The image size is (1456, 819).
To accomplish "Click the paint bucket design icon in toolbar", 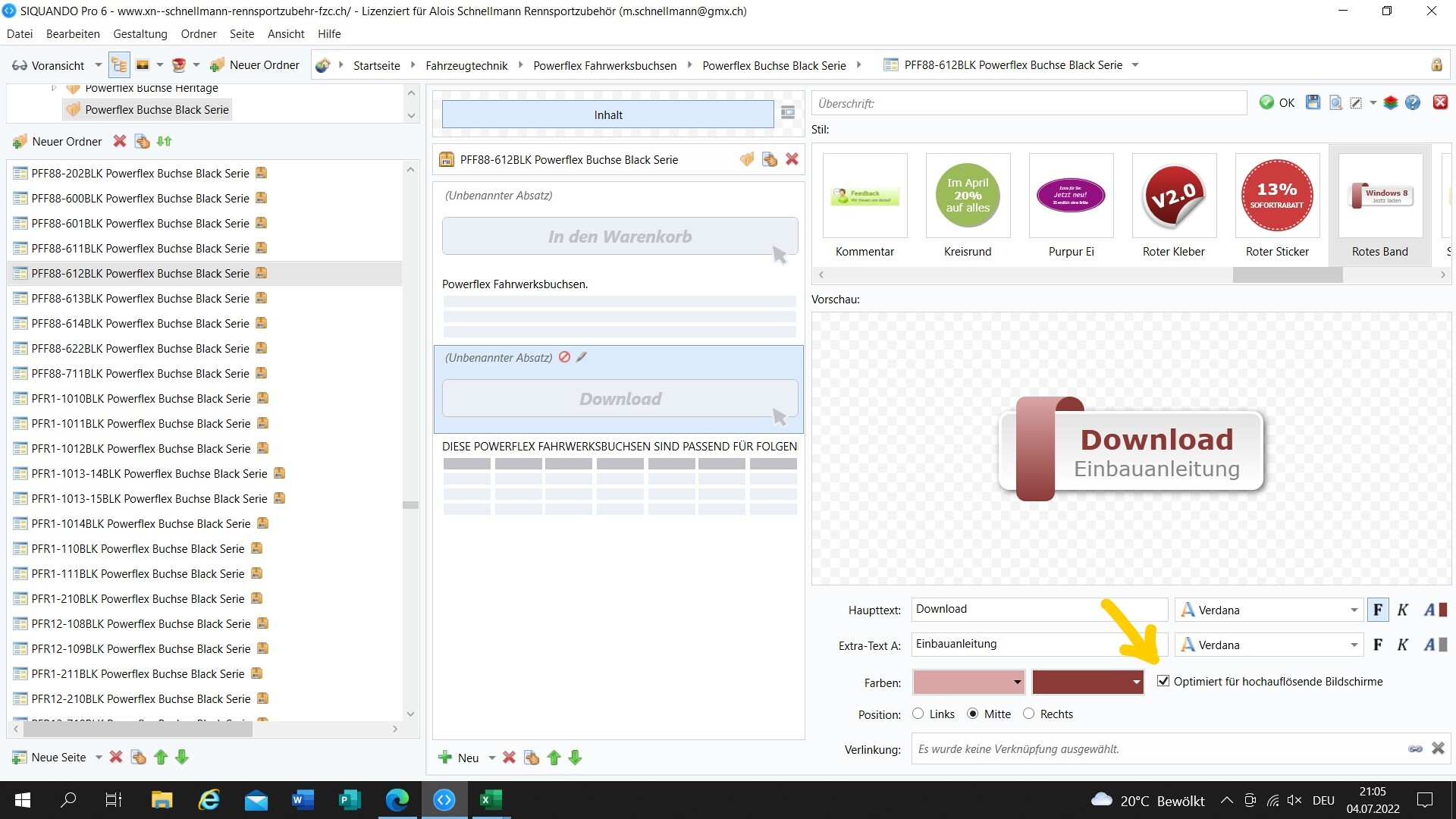I will click(179, 65).
